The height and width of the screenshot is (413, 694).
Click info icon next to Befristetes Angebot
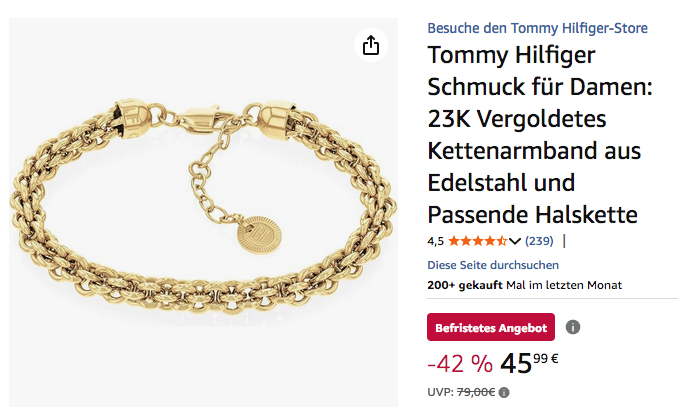click(573, 327)
